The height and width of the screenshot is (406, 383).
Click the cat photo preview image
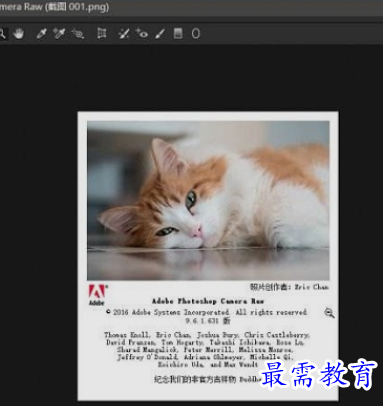pos(208,200)
